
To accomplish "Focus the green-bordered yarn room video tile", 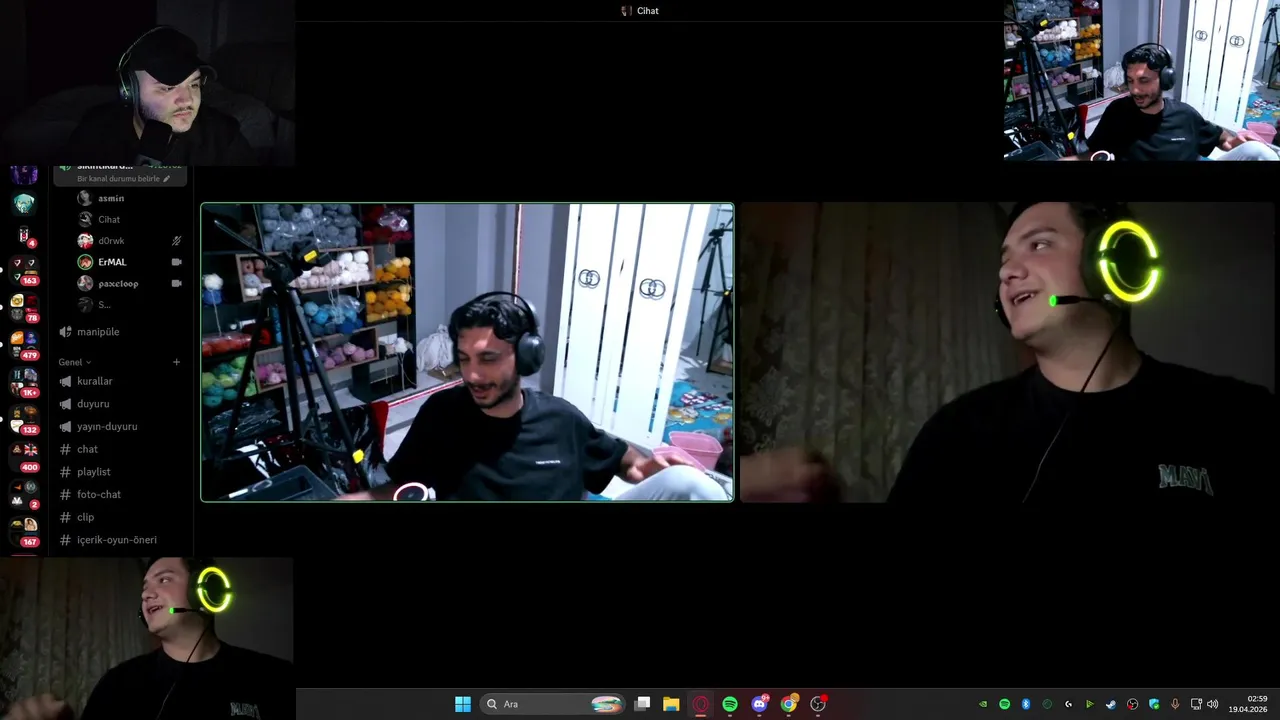I will (x=467, y=352).
